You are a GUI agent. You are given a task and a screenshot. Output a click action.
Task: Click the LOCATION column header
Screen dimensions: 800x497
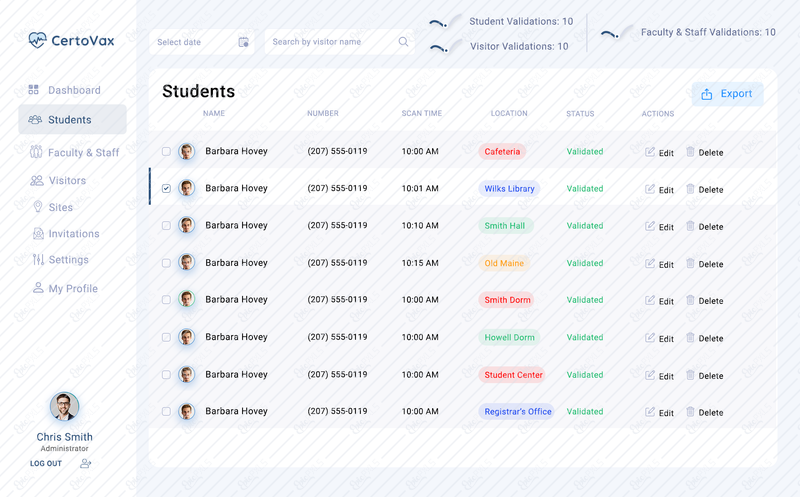[x=509, y=113]
